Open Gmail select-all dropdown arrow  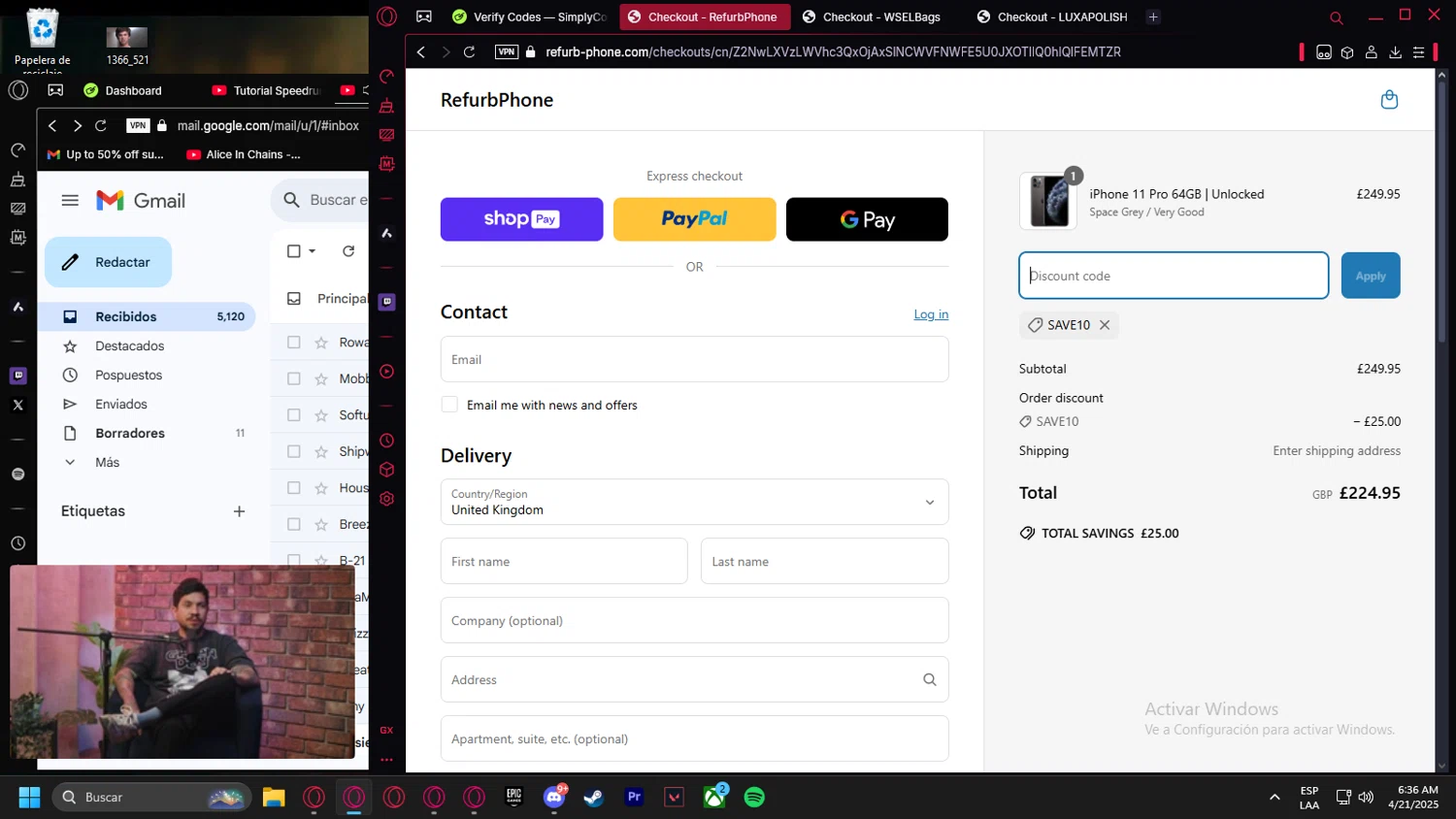click(313, 251)
